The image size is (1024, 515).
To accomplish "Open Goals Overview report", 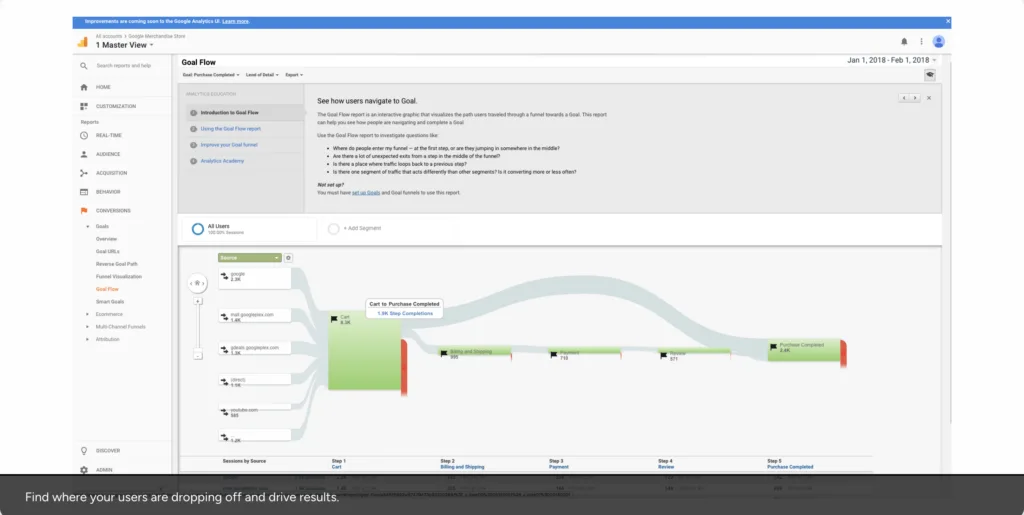I will 106,239.
